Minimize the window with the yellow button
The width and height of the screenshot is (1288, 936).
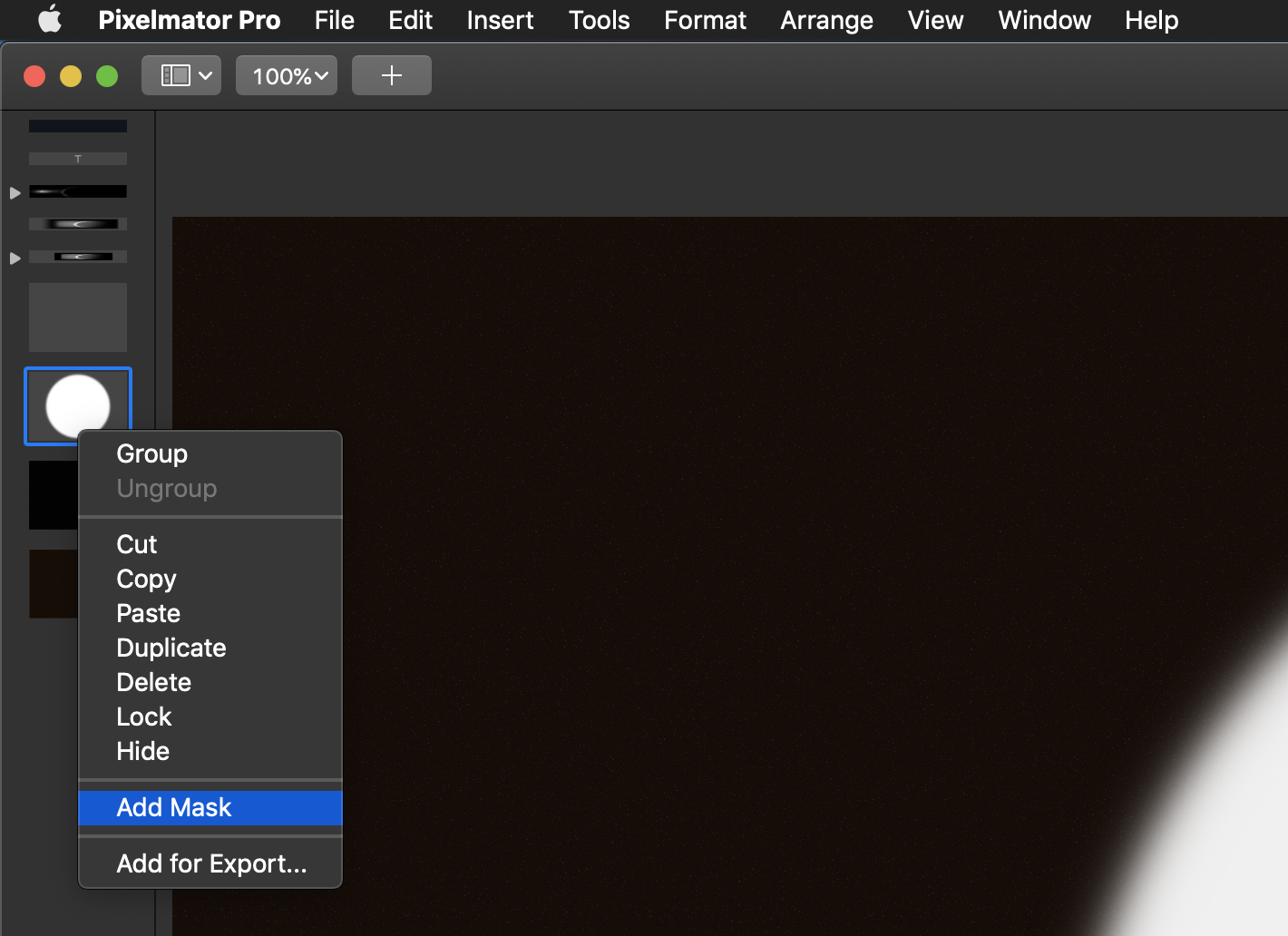71,76
